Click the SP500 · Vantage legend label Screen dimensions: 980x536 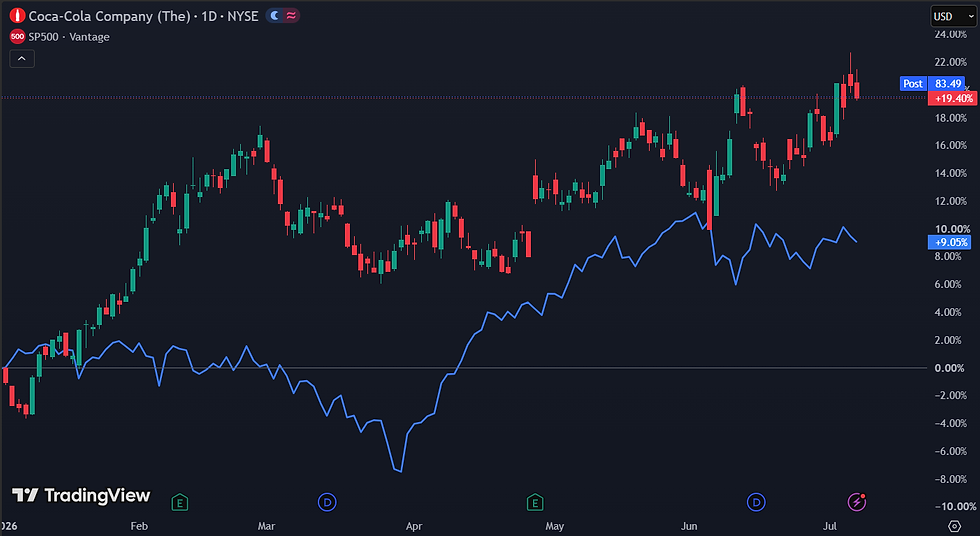(69, 37)
